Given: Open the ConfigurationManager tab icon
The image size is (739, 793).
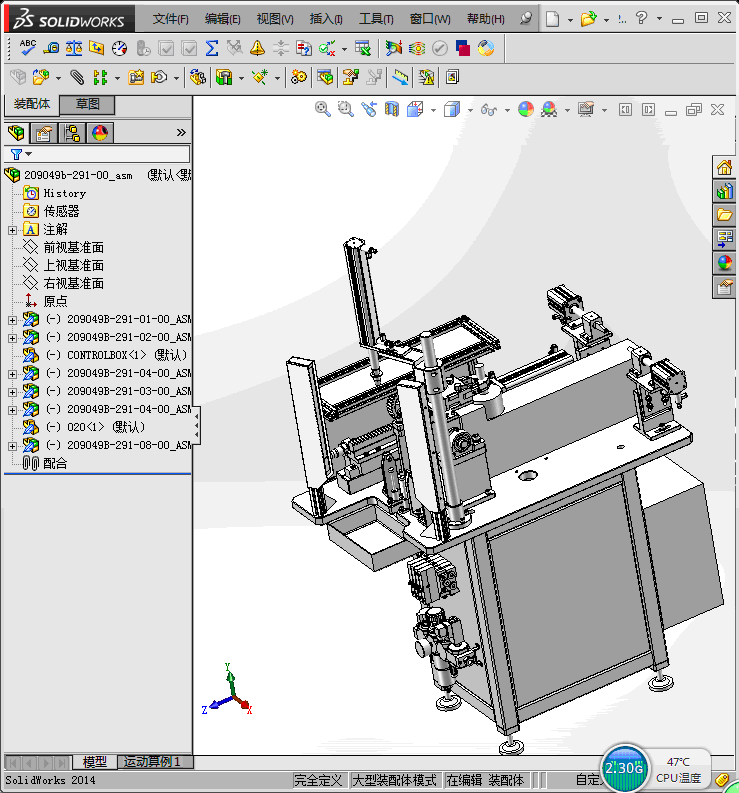Looking at the screenshot, I should (72, 133).
